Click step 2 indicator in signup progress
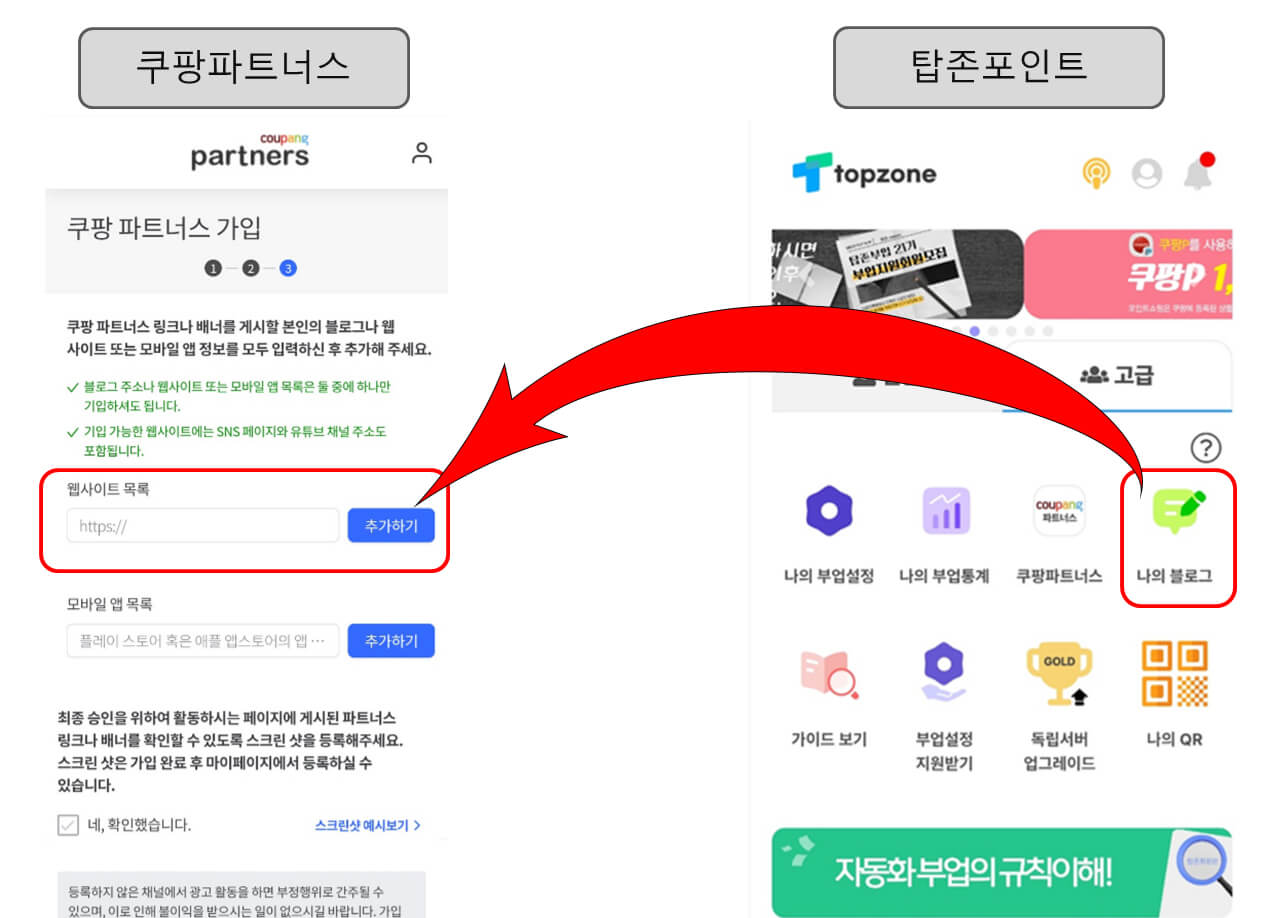 pos(250,268)
